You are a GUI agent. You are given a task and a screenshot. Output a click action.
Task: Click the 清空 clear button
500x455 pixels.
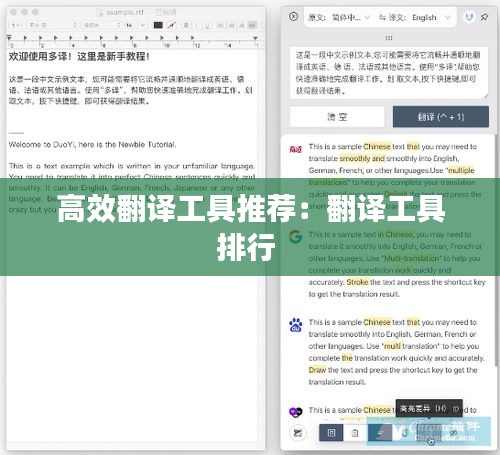click(x=337, y=117)
